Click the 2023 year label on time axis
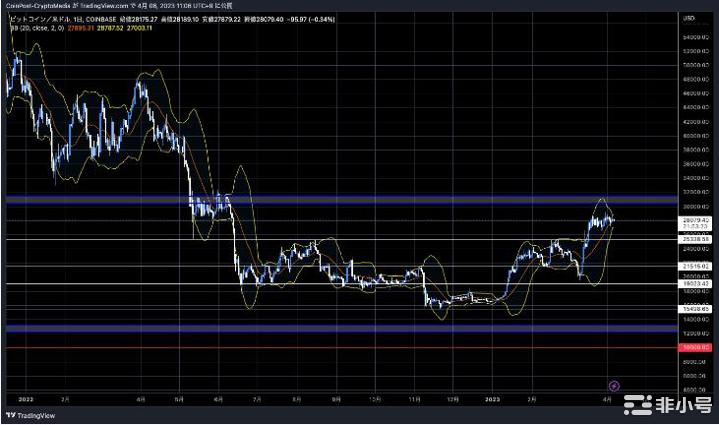719x425 pixels. point(492,397)
